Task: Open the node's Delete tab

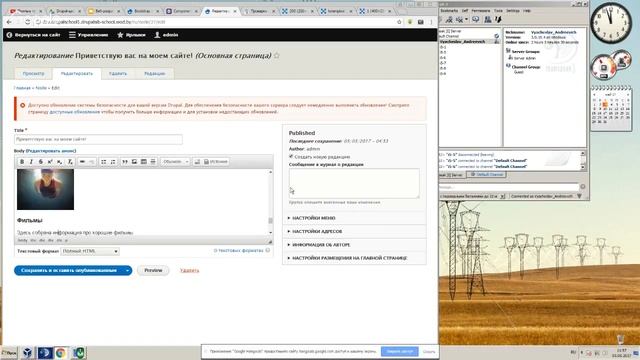Action: tap(118, 73)
